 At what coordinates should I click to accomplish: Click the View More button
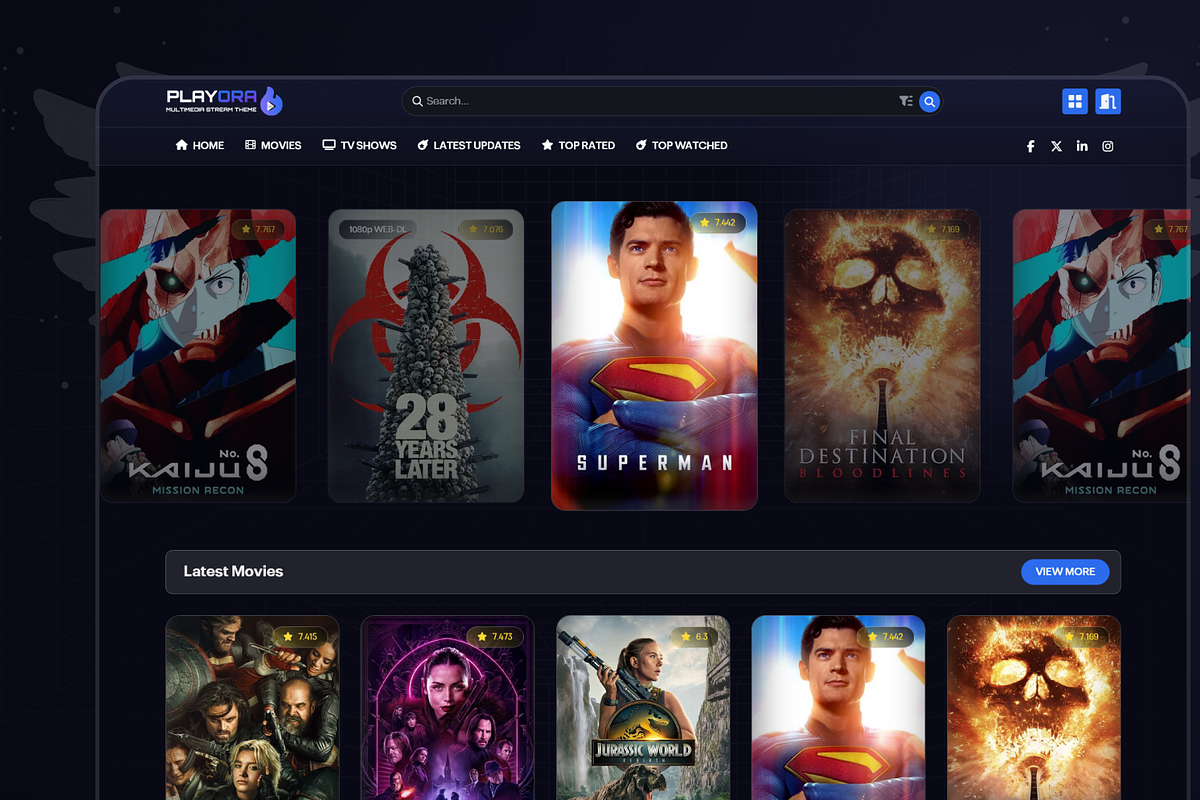tap(1065, 571)
